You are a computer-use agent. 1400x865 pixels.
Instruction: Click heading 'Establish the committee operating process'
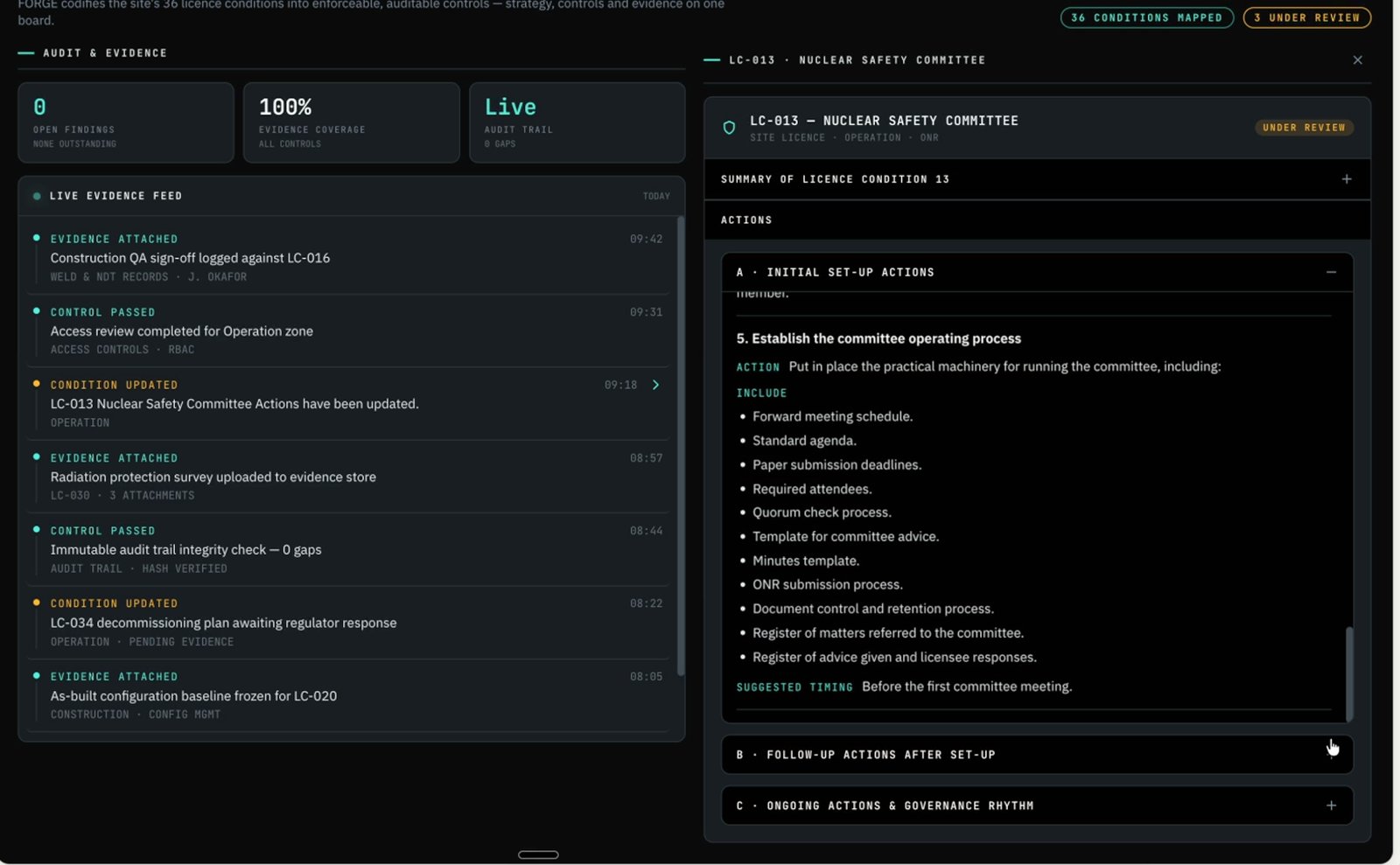[878, 338]
